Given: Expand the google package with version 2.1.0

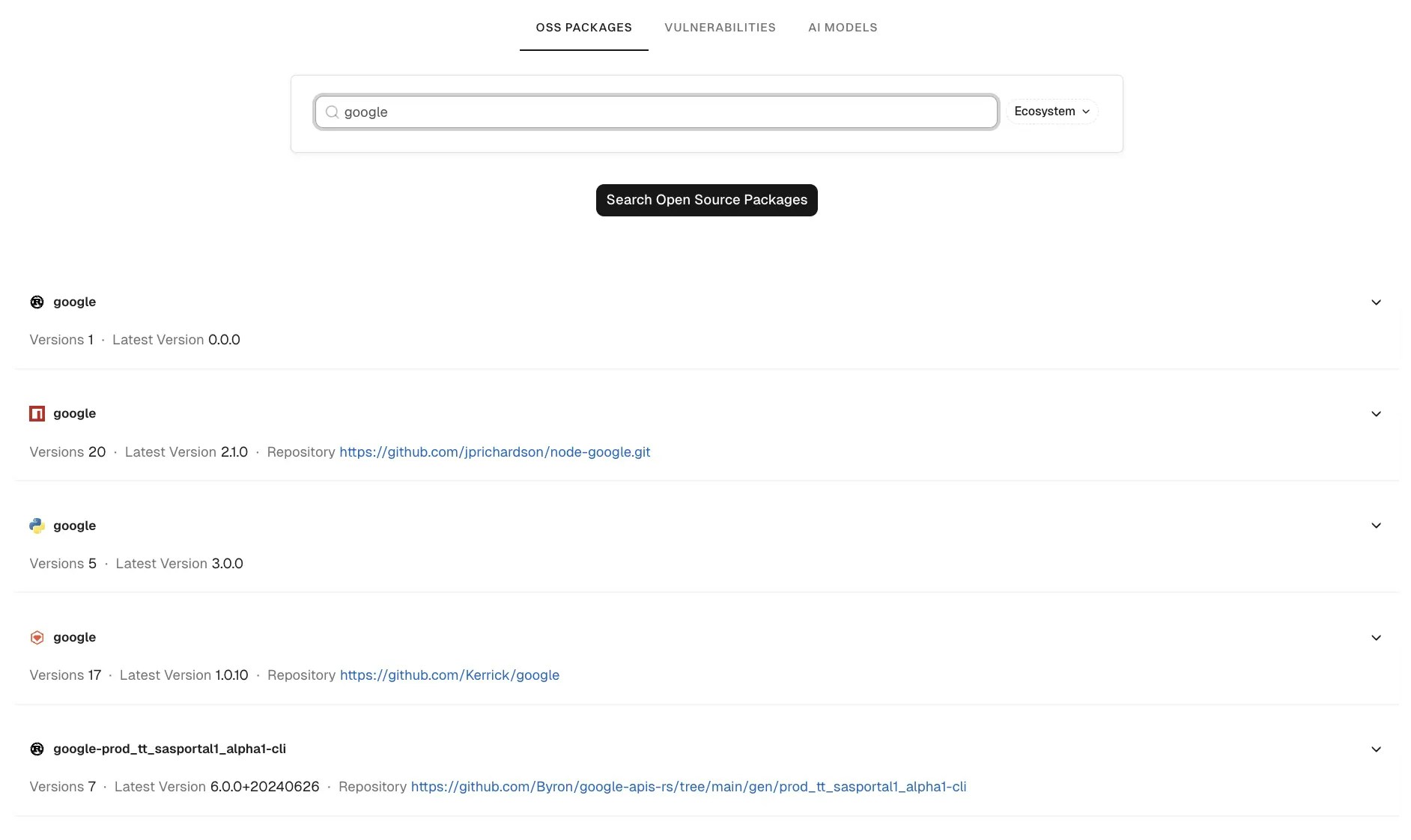Looking at the screenshot, I should [x=1376, y=414].
